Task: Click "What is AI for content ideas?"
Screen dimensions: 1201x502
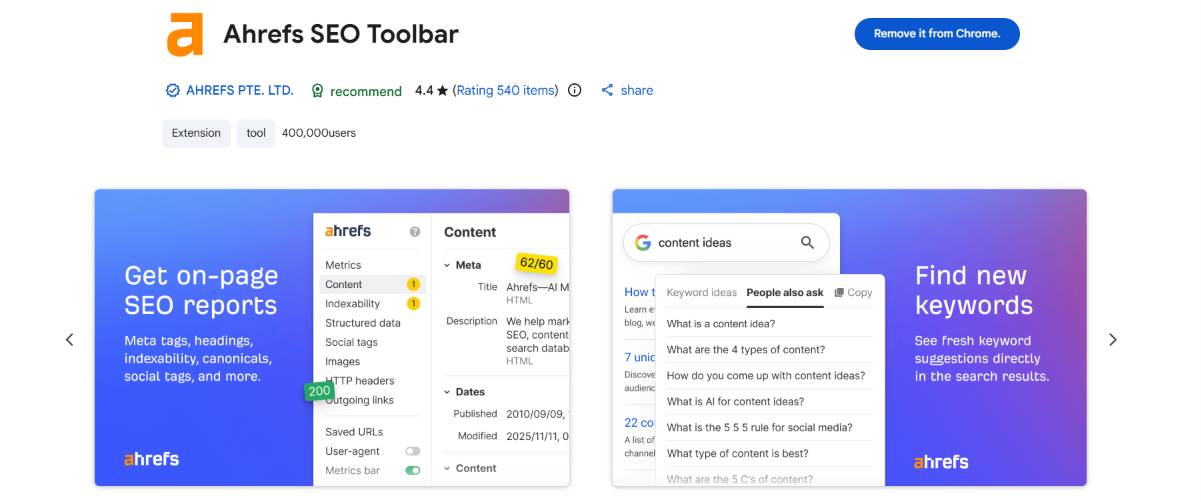Action: click(735, 402)
